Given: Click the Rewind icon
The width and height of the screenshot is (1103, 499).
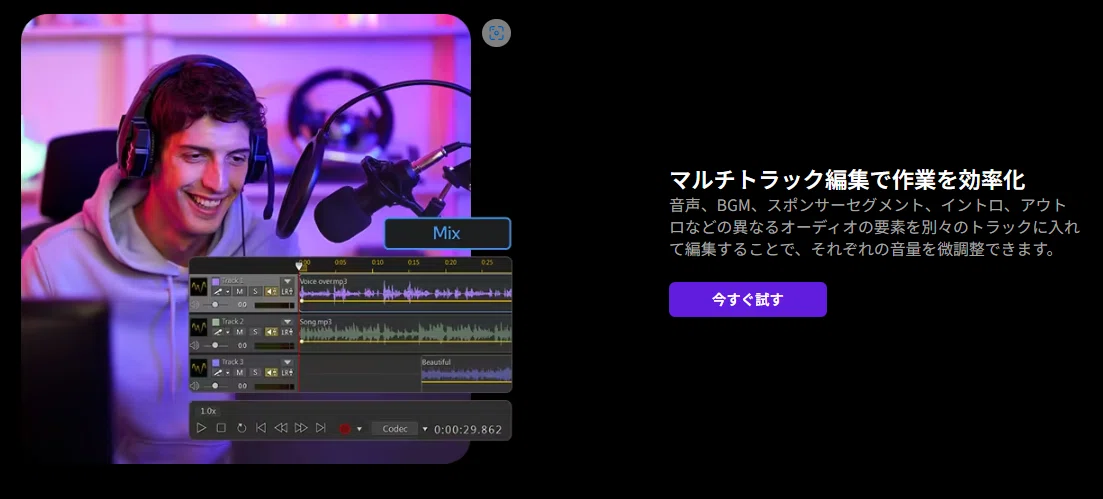Looking at the screenshot, I should click(x=281, y=428).
